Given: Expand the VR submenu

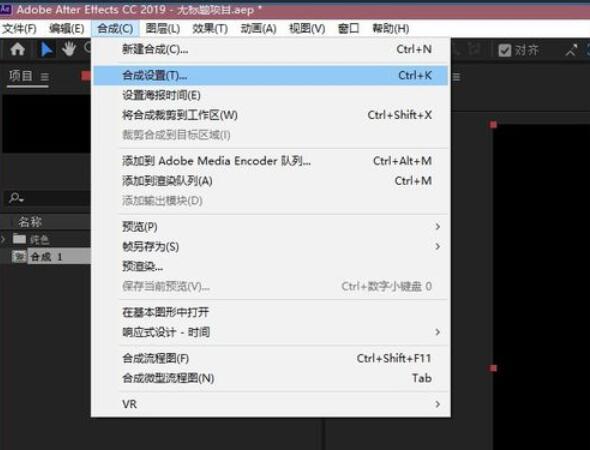Looking at the screenshot, I should (271, 404).
